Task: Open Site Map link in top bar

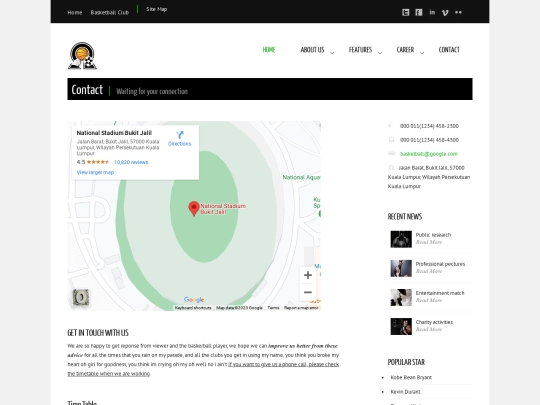Action: [x=157, y=9]
